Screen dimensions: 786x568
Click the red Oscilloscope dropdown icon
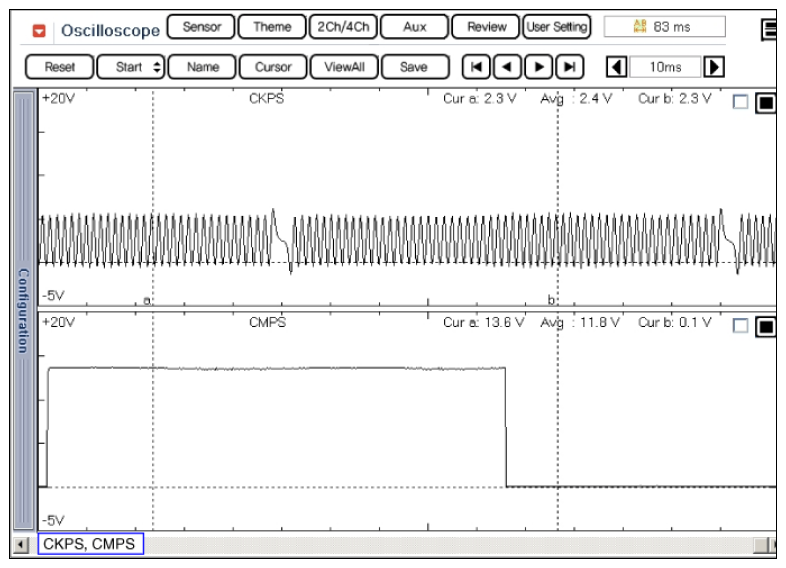point(39,31)
